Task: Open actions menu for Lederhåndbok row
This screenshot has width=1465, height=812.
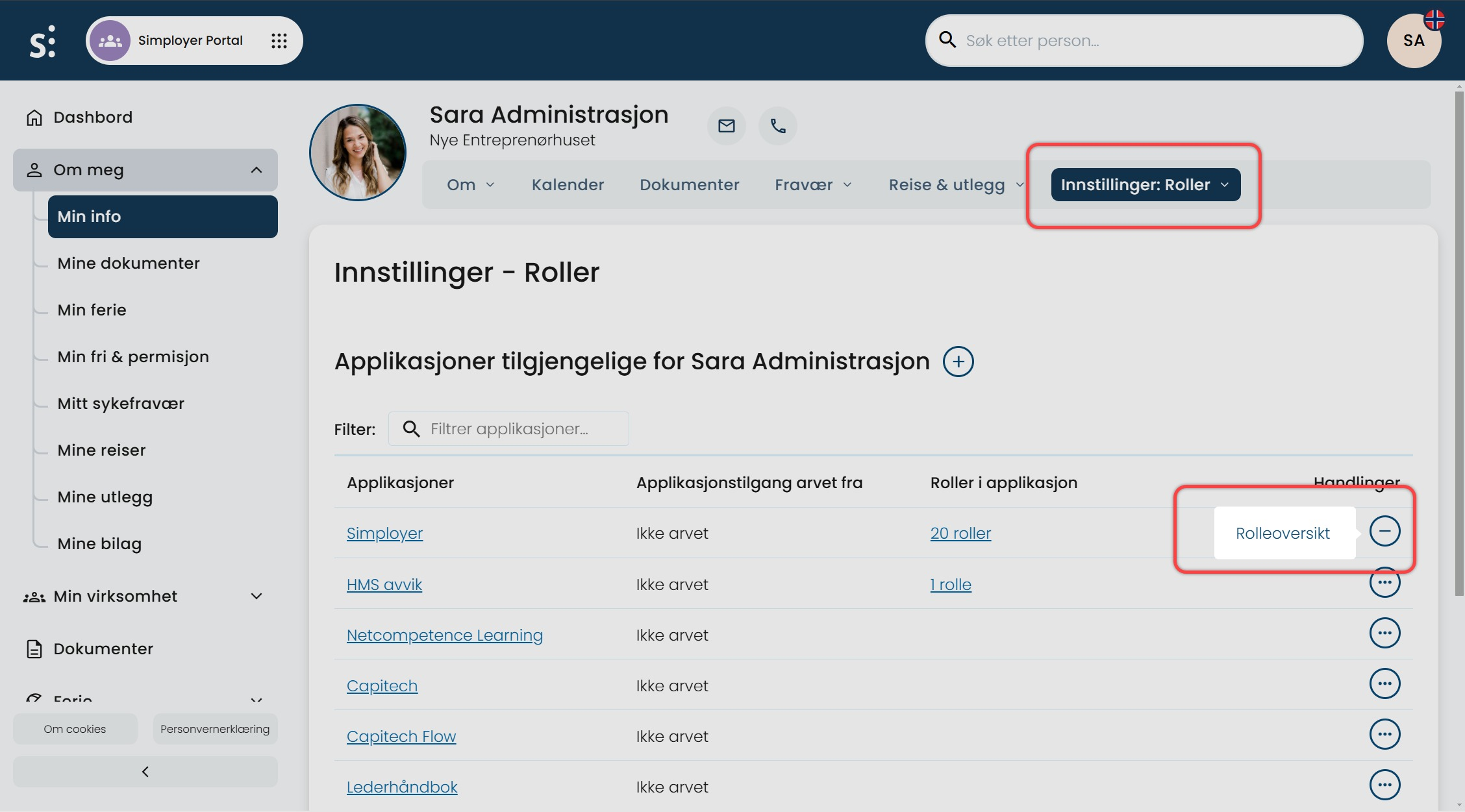Action: pyautogui.click(x=1384, y=785)
